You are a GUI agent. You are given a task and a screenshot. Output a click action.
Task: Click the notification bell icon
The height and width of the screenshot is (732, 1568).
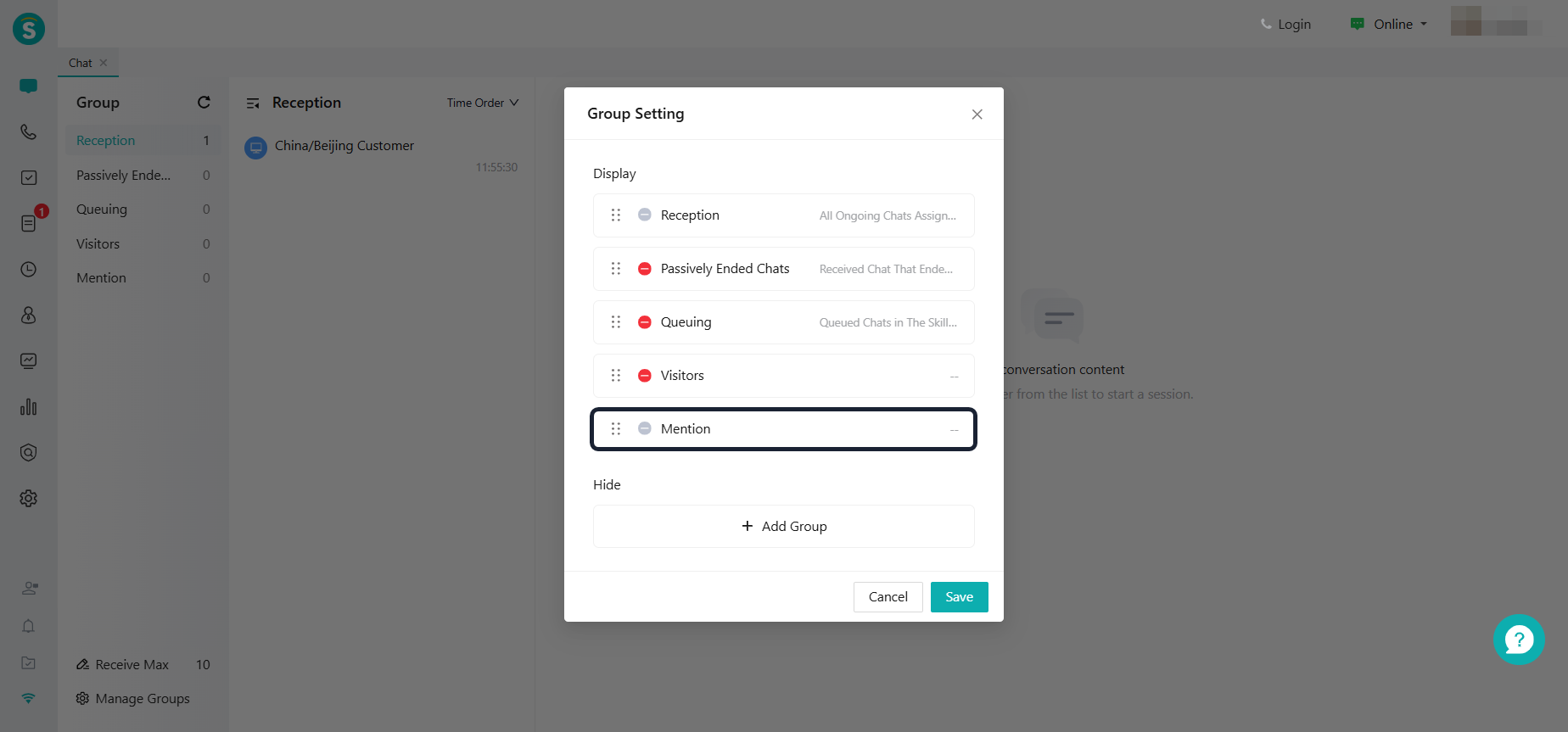point(28,626)
